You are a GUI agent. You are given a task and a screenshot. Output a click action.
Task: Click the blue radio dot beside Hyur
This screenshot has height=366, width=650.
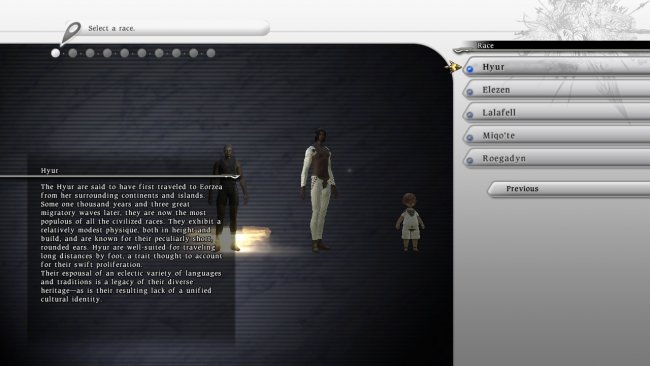tap(470, 69)
